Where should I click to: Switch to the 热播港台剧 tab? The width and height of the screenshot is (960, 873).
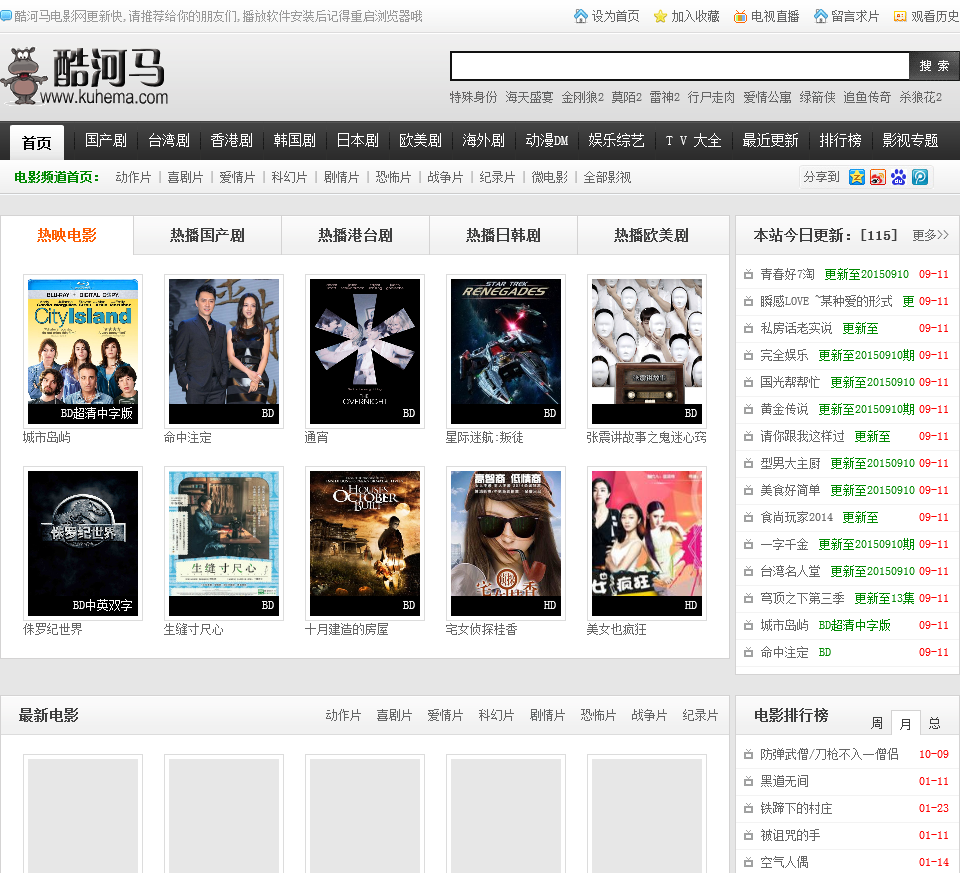356,235
